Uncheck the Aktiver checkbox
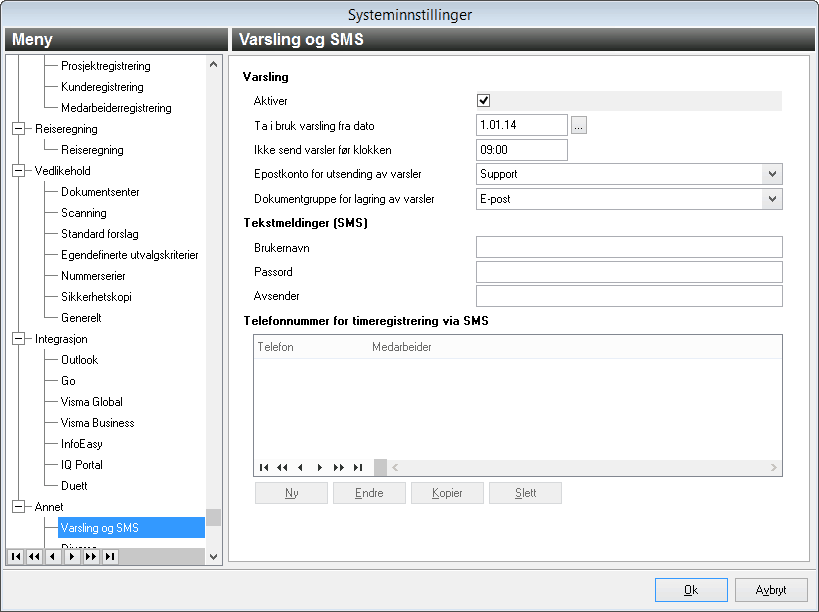Viewport: 819px width, 612px height. (484, 100)
